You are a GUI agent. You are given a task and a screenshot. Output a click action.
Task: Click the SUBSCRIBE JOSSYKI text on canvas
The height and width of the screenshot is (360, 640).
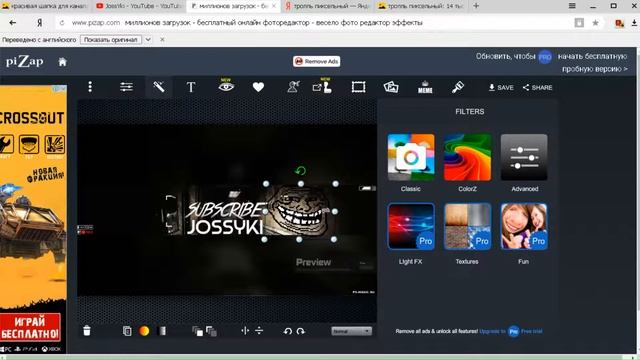225,219
